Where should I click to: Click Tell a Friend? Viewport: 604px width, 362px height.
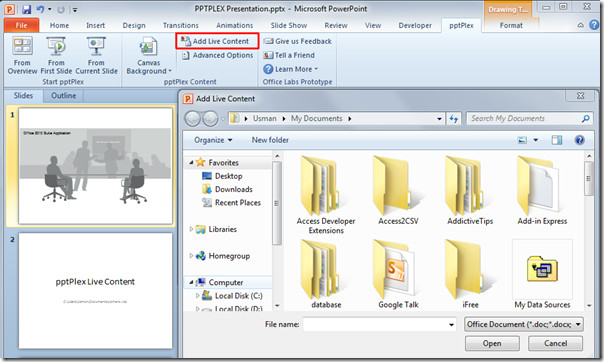289,55
